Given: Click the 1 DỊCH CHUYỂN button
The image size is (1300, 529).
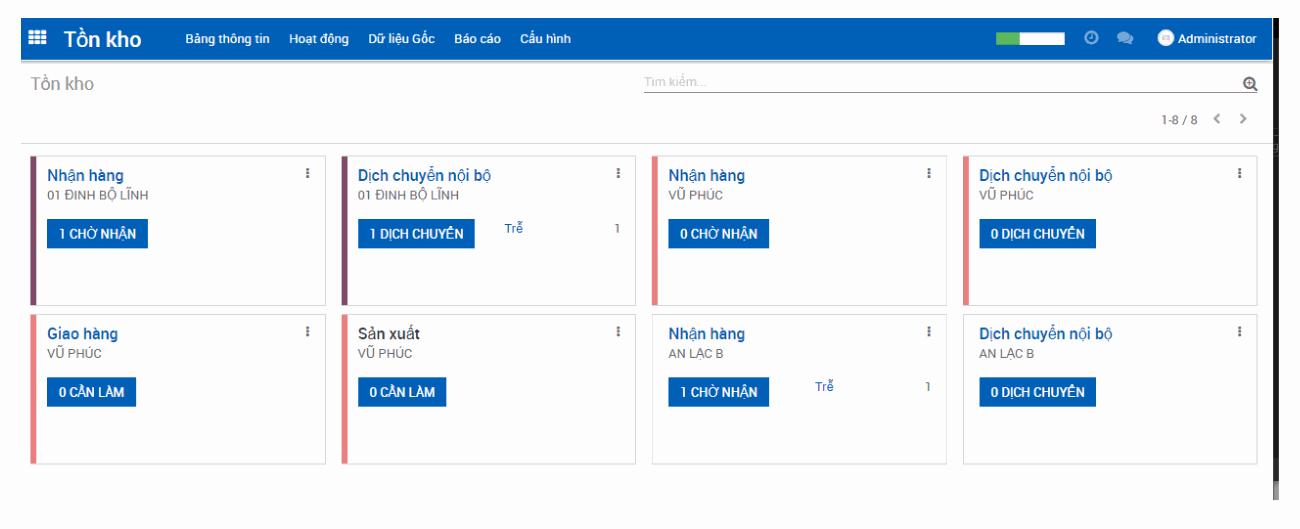Looking at the screenshot, I should tap(416, 234).
